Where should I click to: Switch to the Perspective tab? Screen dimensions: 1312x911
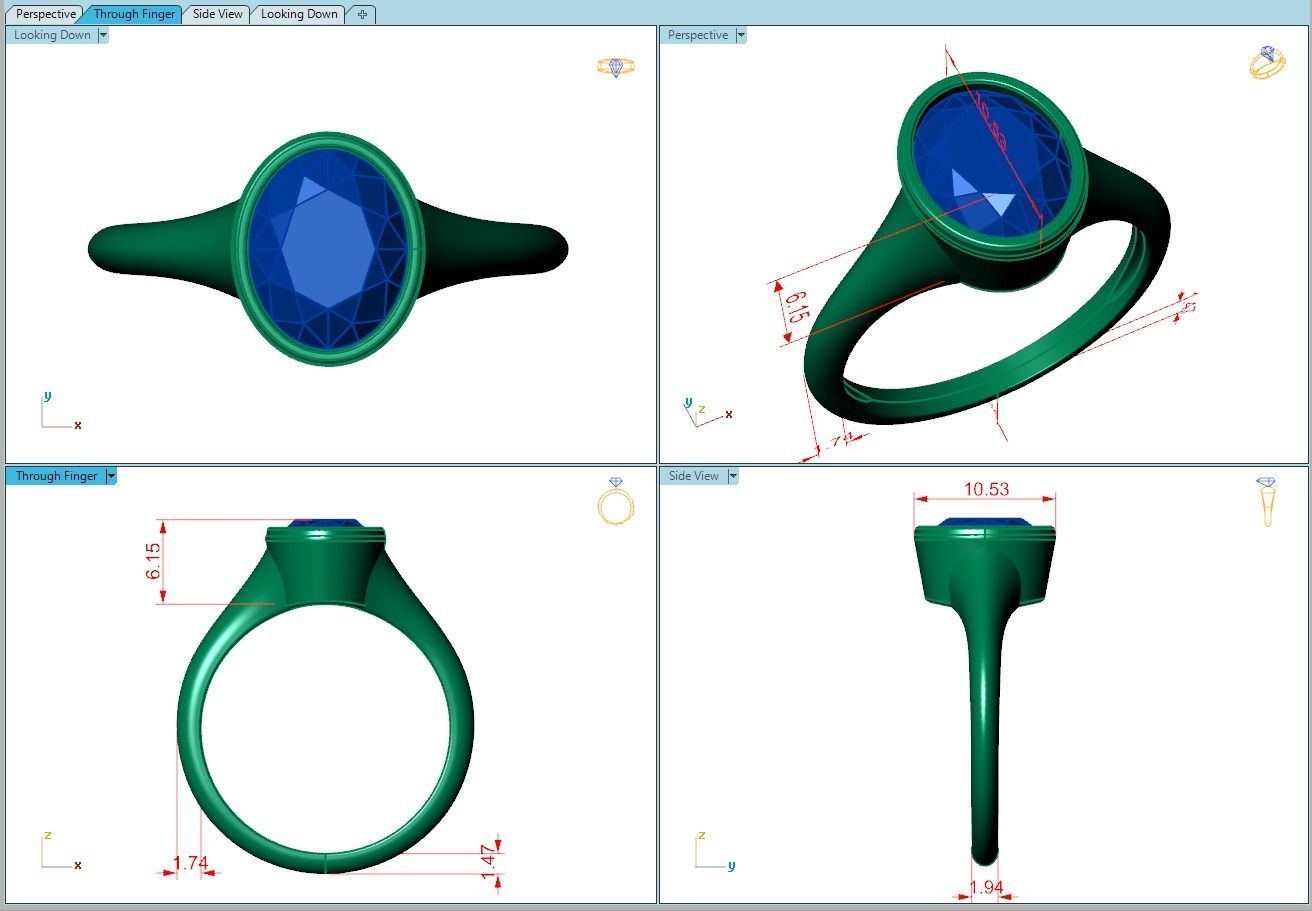tap(46, 14)
